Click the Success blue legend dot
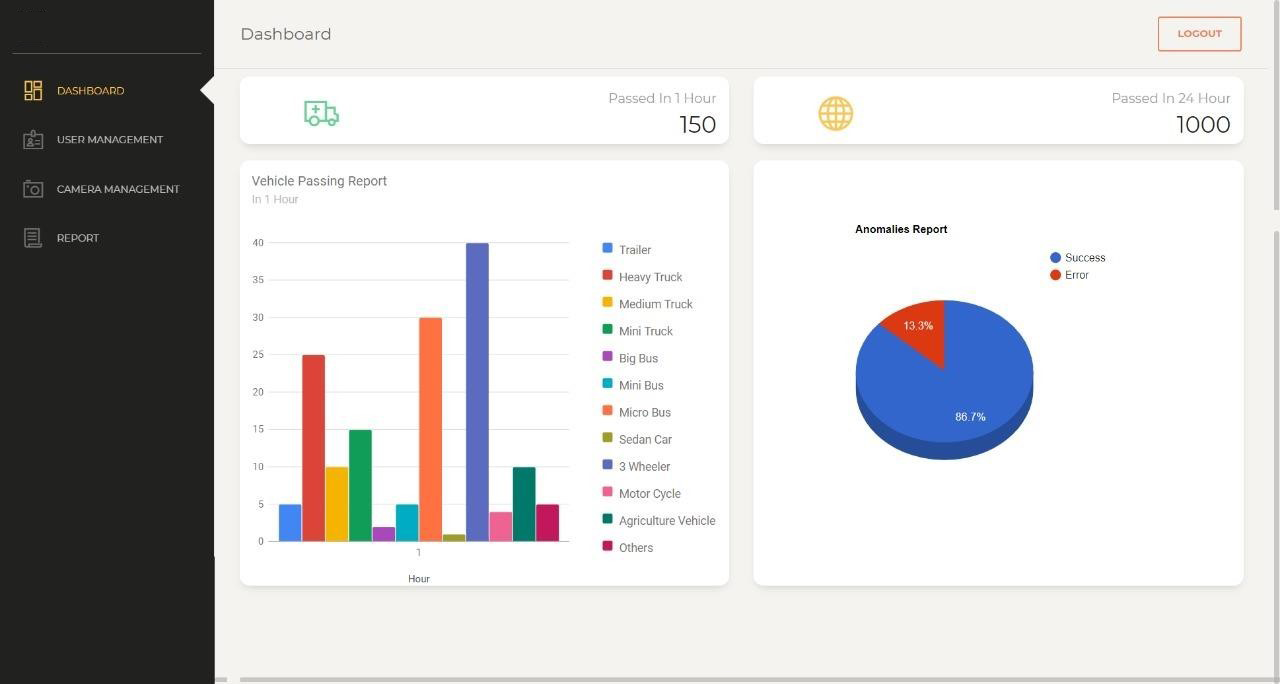The width and height of the screenshot is (1280, 684). (x=1055, y=258)
